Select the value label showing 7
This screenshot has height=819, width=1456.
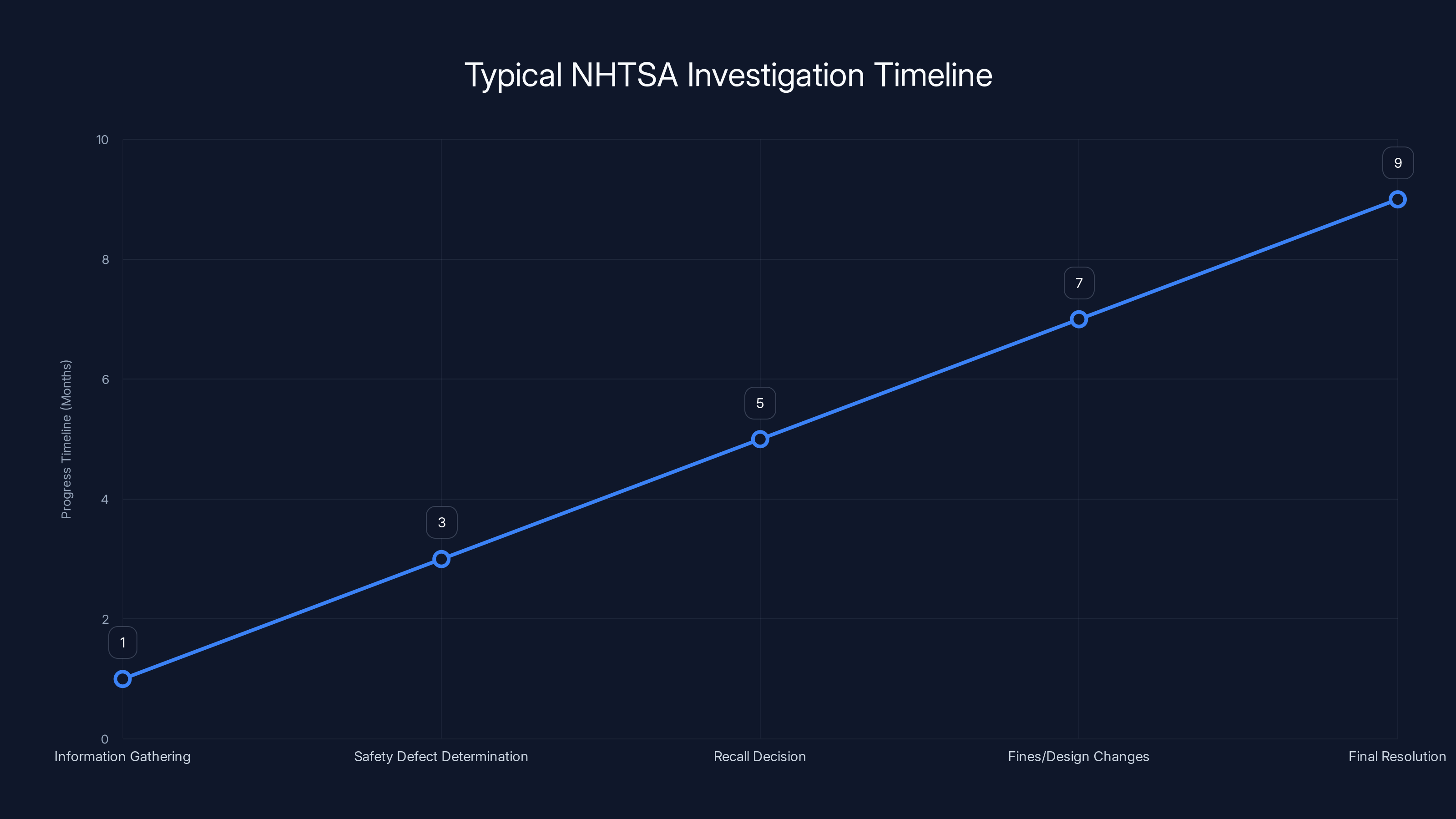click(1079, 283)
